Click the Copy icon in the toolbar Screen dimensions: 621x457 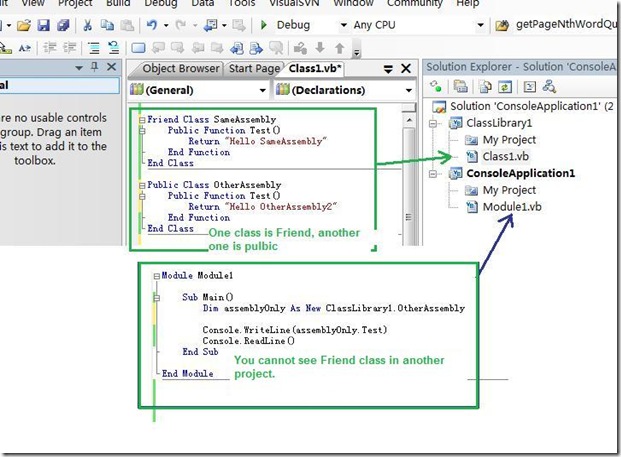coord(107,25)
